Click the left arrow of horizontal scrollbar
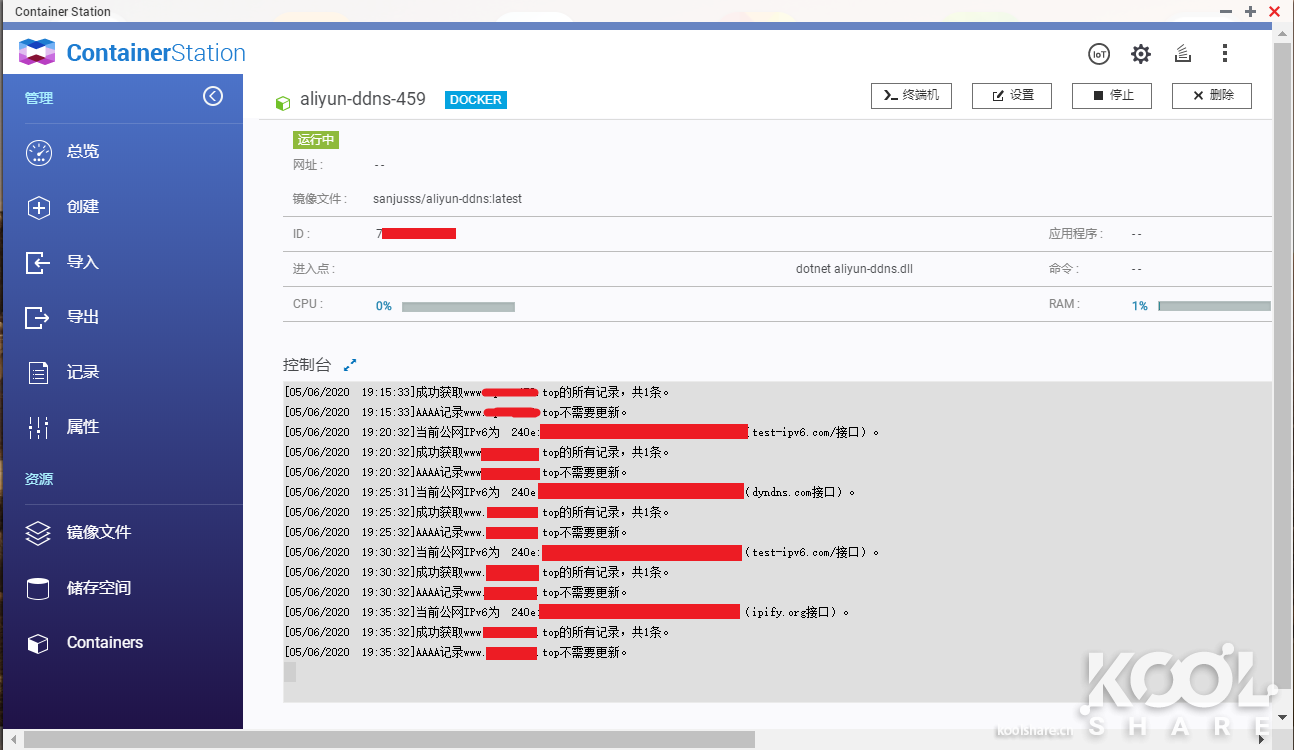Image resolution: width=1294 pixels, height=750 pixels. [13, 740]
